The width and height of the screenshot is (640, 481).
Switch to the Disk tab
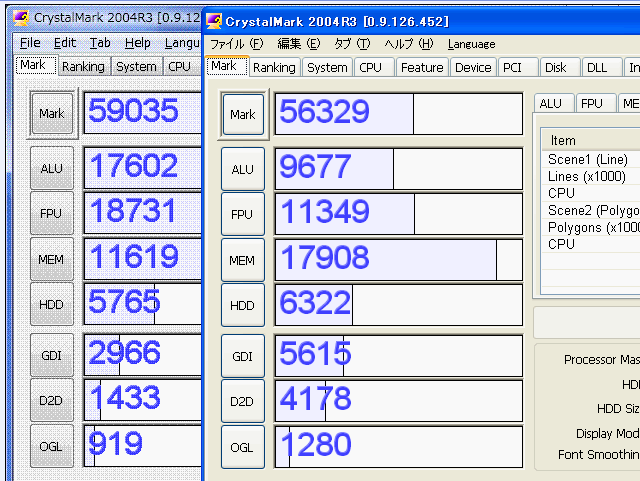tap(555, 67)
